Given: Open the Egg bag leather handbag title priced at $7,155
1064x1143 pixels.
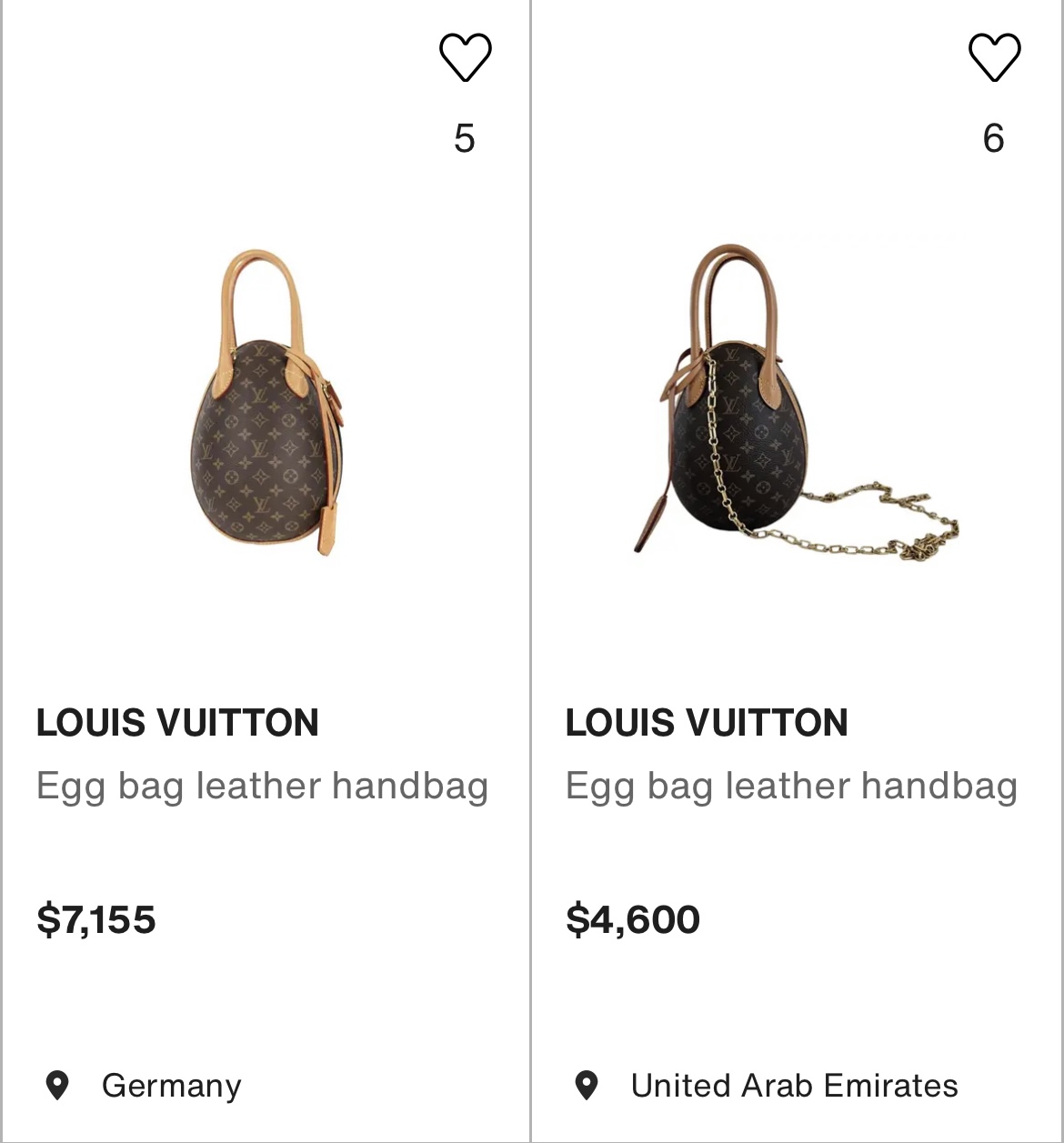Looking at the screenshot, I should pyautogui.click(x=262, y=787).
